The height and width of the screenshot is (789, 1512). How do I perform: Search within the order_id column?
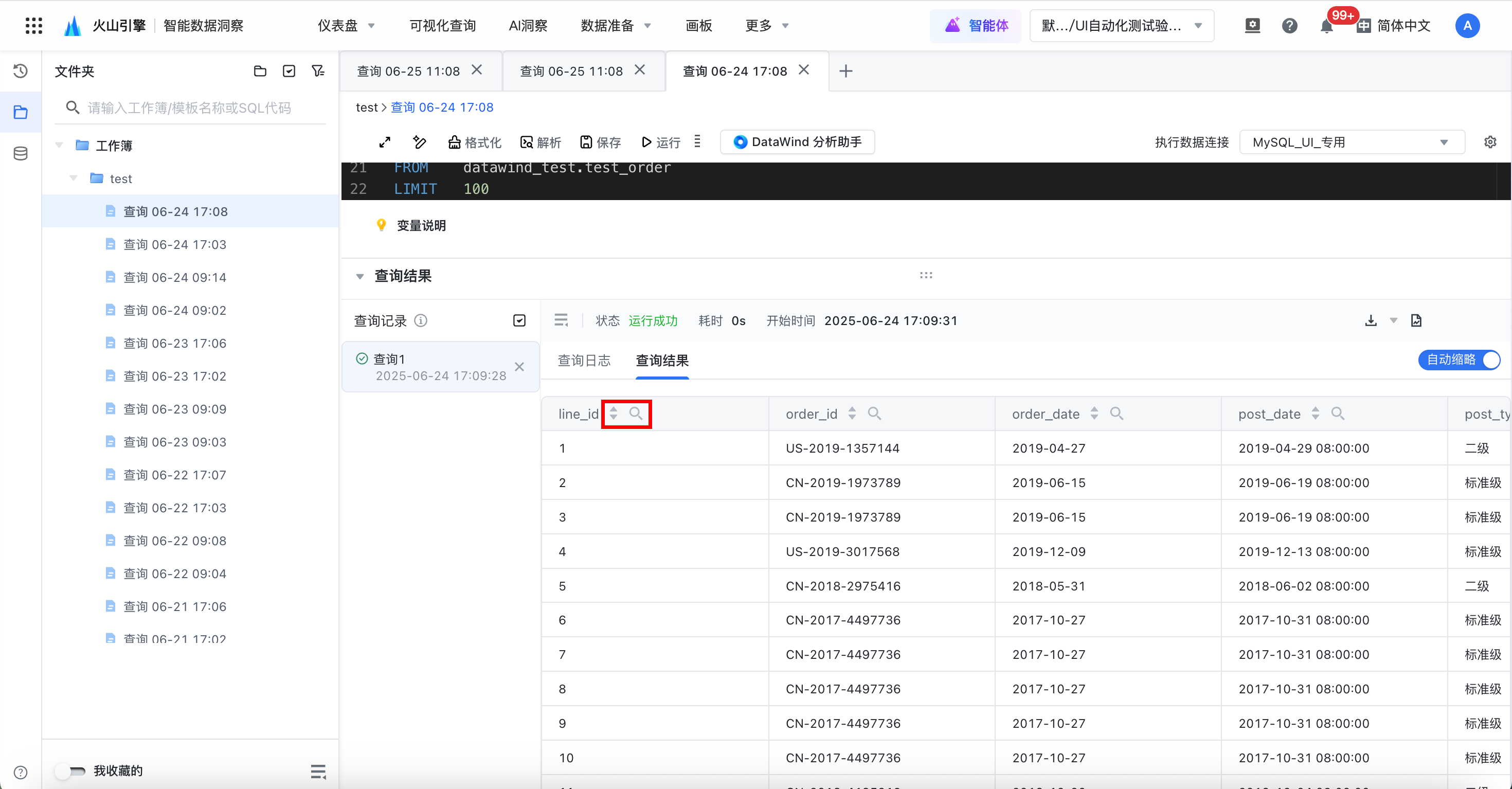tap(874, 414)
